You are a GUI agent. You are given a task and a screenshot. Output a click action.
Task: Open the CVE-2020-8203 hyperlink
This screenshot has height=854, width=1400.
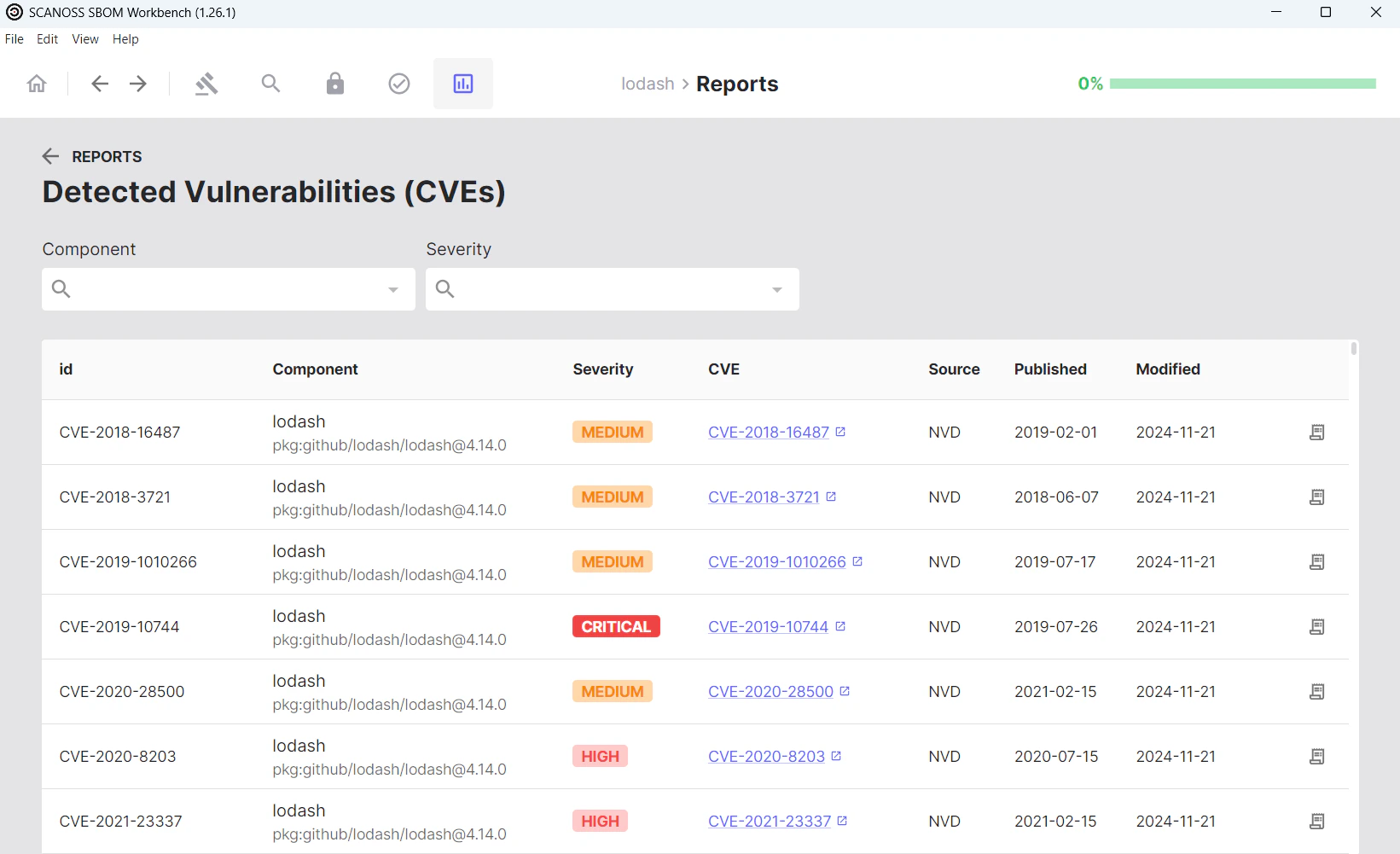click(765, 756)
